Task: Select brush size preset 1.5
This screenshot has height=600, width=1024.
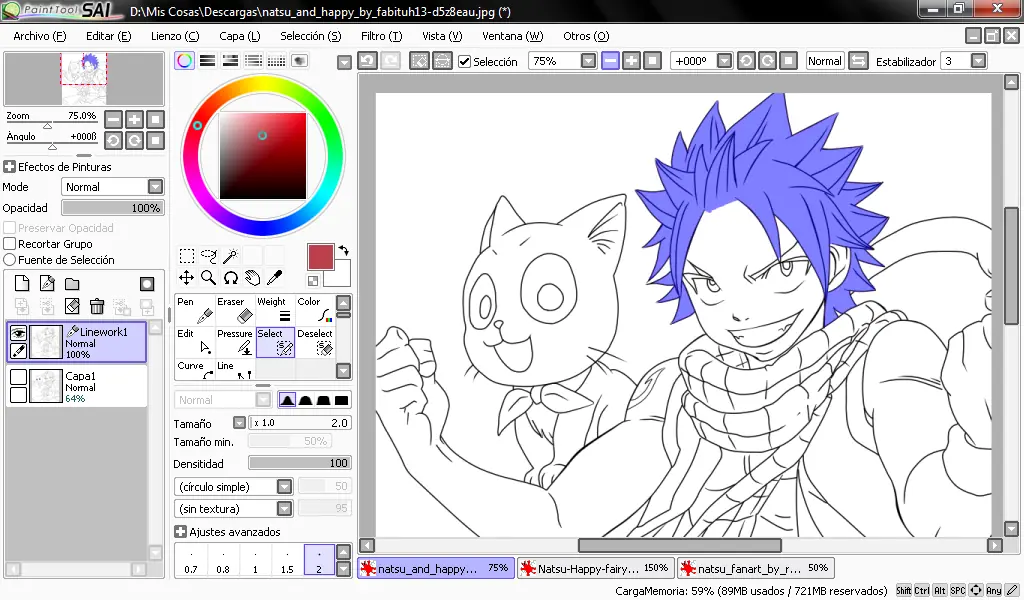Action: coord(287,560)
